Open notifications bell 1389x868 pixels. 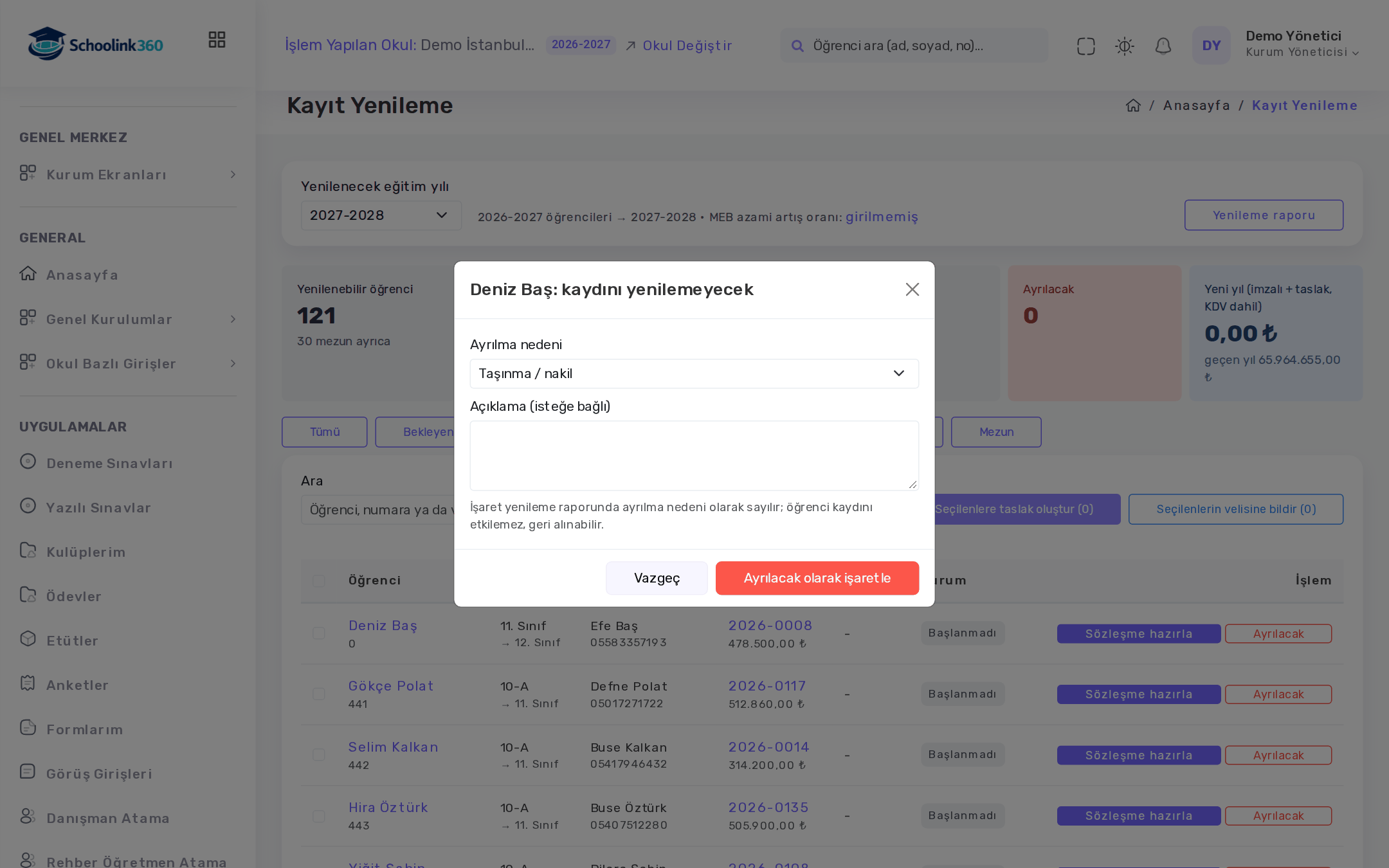1163,46
